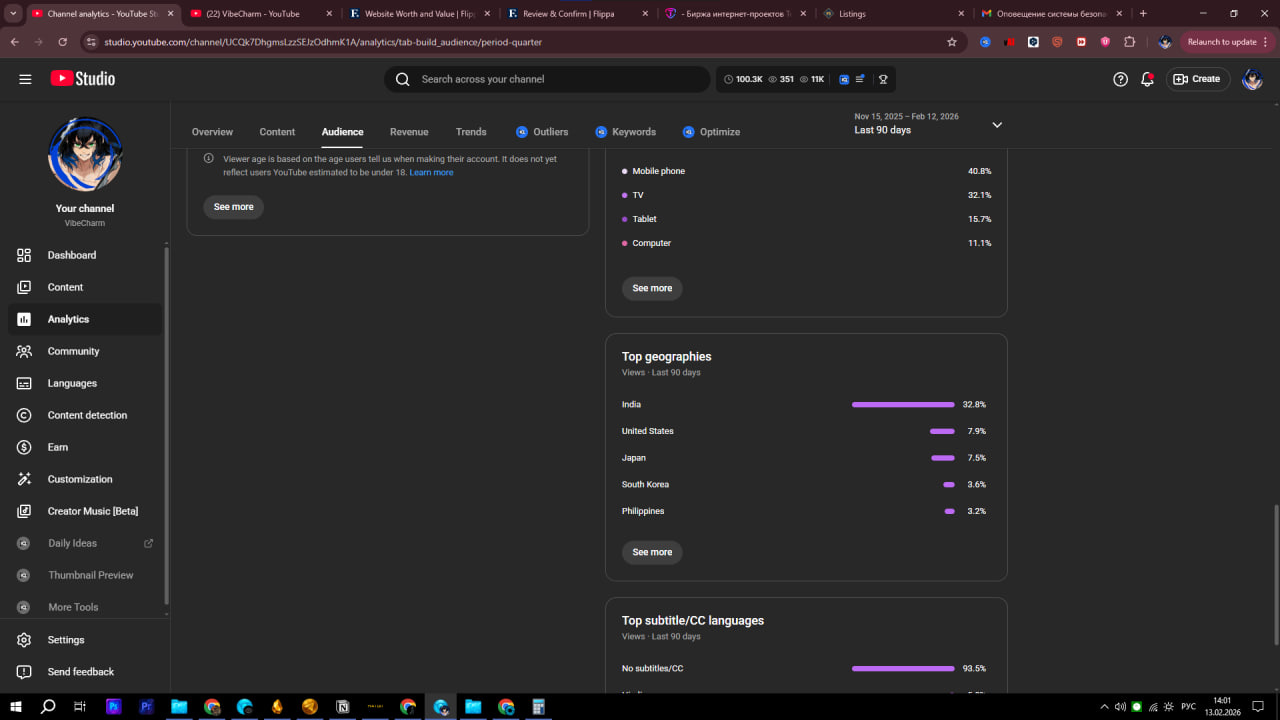Switch to the Review & Confirm Flippa tab
The width and height of the screenshot is (1280, 720).
click(x=578, y=14)
